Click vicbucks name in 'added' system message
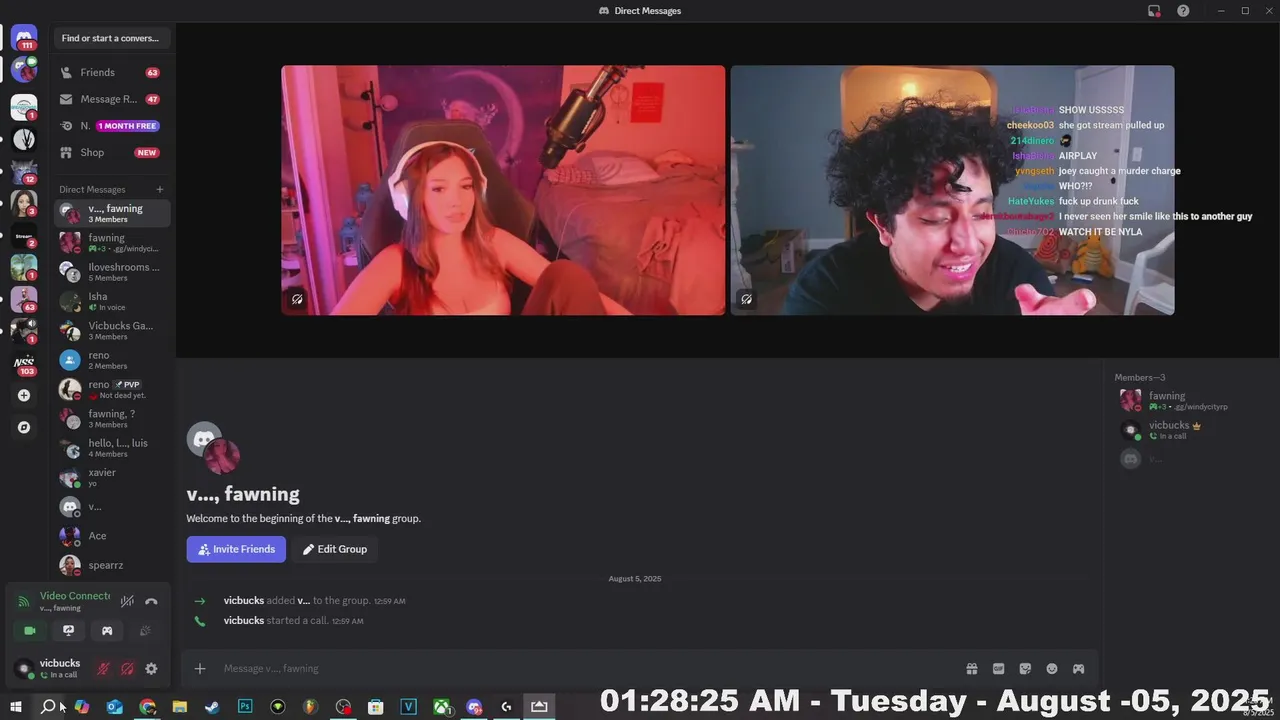The height and width of the screenshot is (720, 1280). point(244,601)
